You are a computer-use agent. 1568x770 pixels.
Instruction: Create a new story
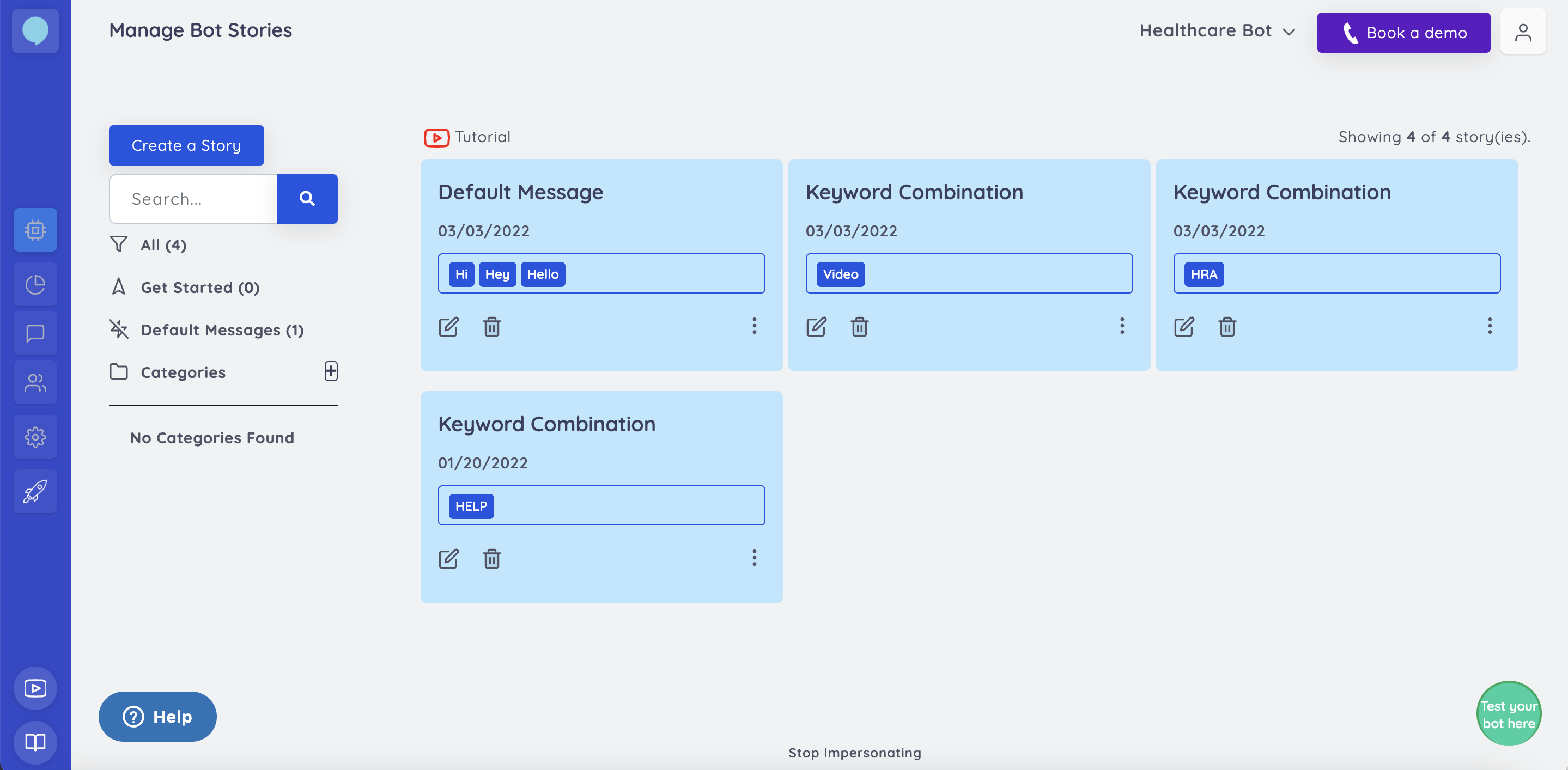(x=186, y=145)
